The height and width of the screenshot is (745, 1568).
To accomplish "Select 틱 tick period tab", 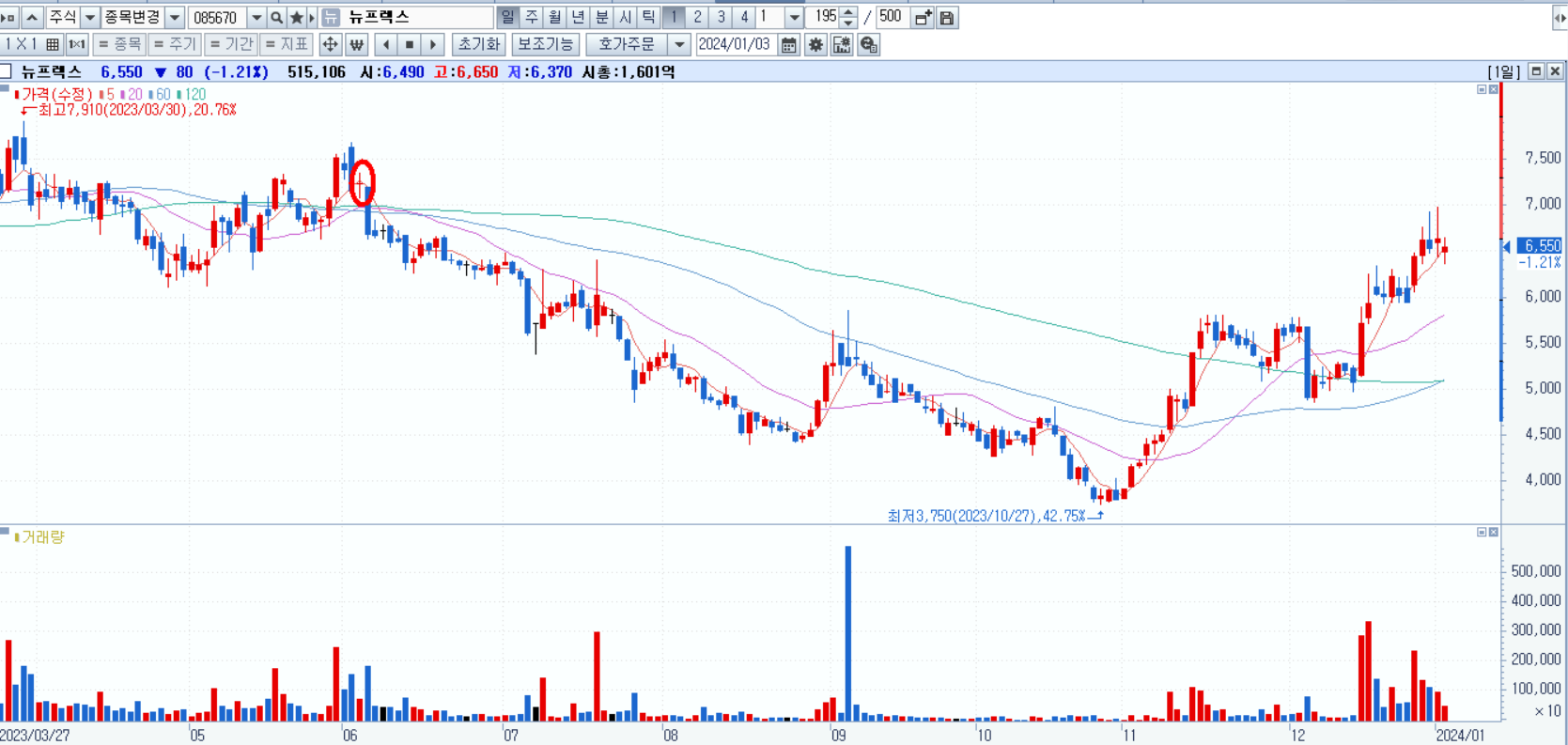I will 649,17.
